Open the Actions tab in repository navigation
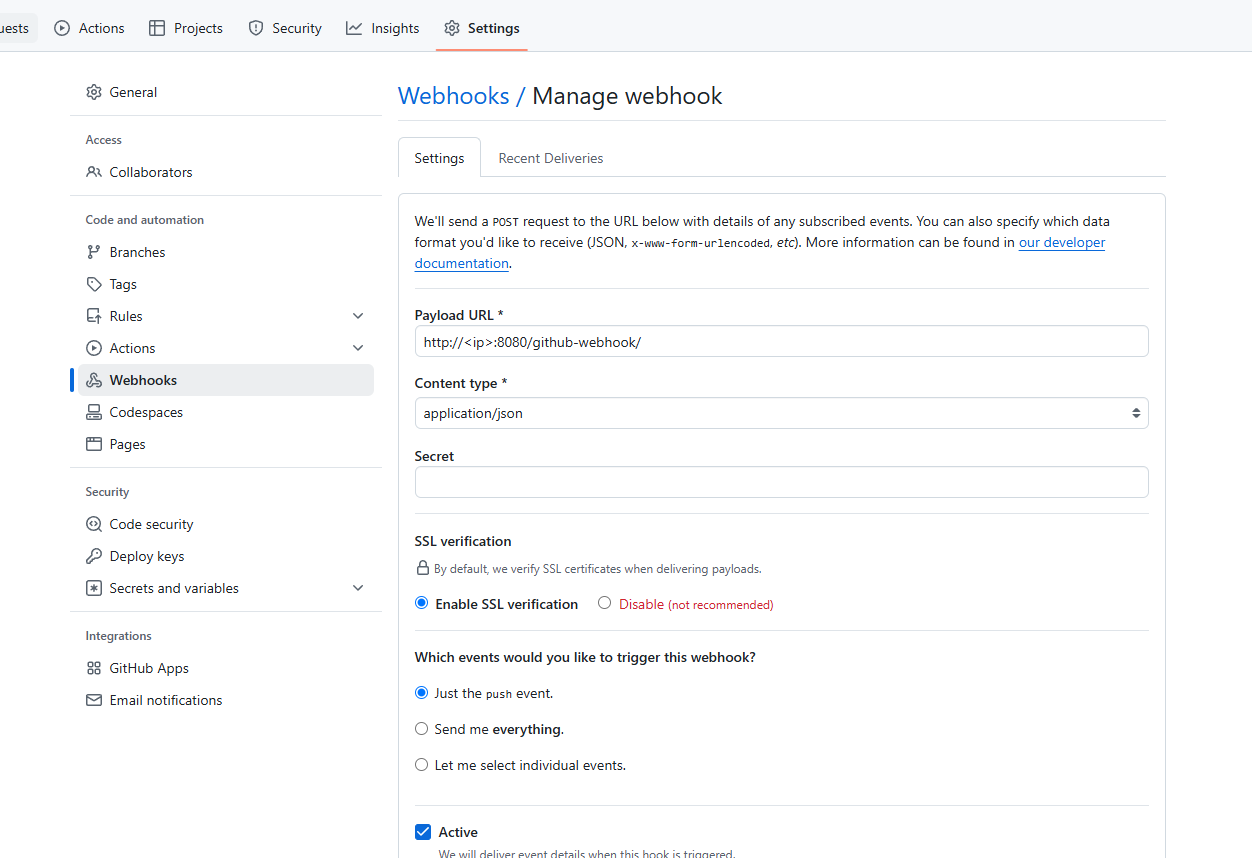This screenshot has width=1252, height=858. point(90,28)
